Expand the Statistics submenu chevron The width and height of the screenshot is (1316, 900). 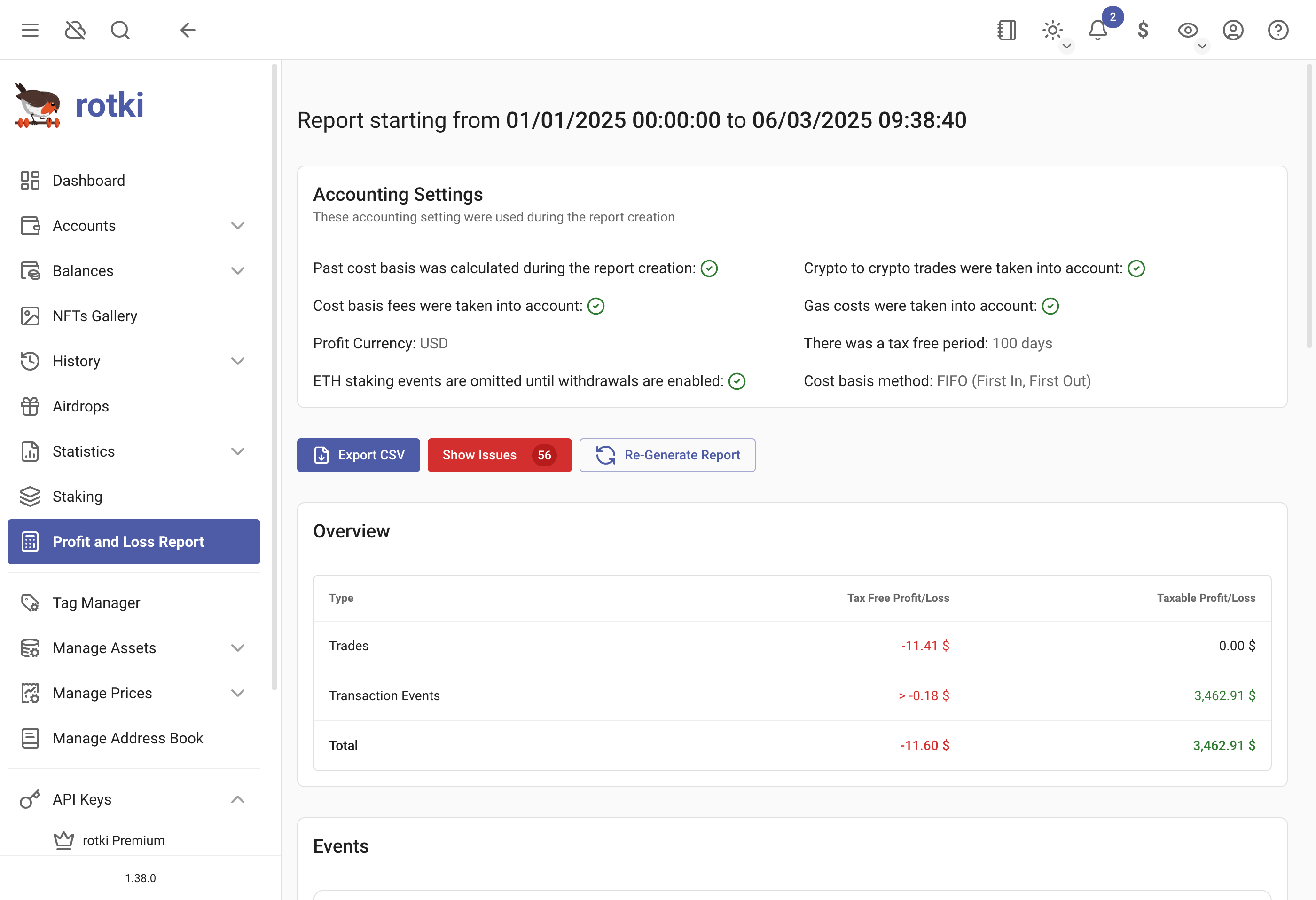point(238,451)
